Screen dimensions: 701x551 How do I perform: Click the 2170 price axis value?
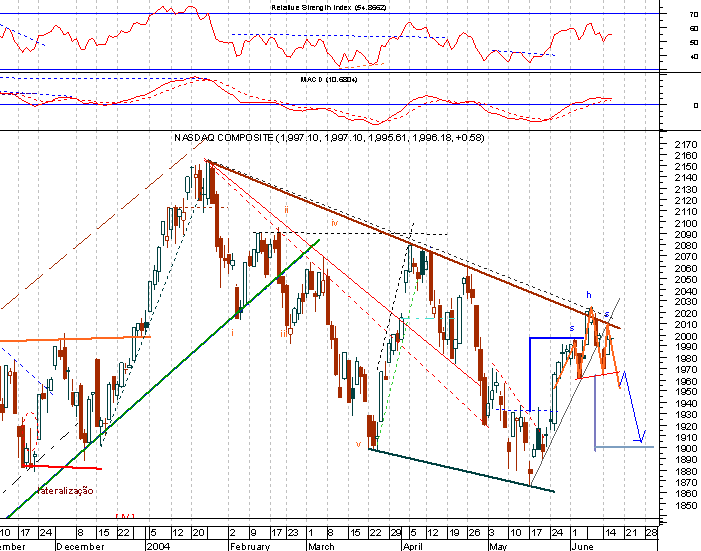tap(685, 144)
